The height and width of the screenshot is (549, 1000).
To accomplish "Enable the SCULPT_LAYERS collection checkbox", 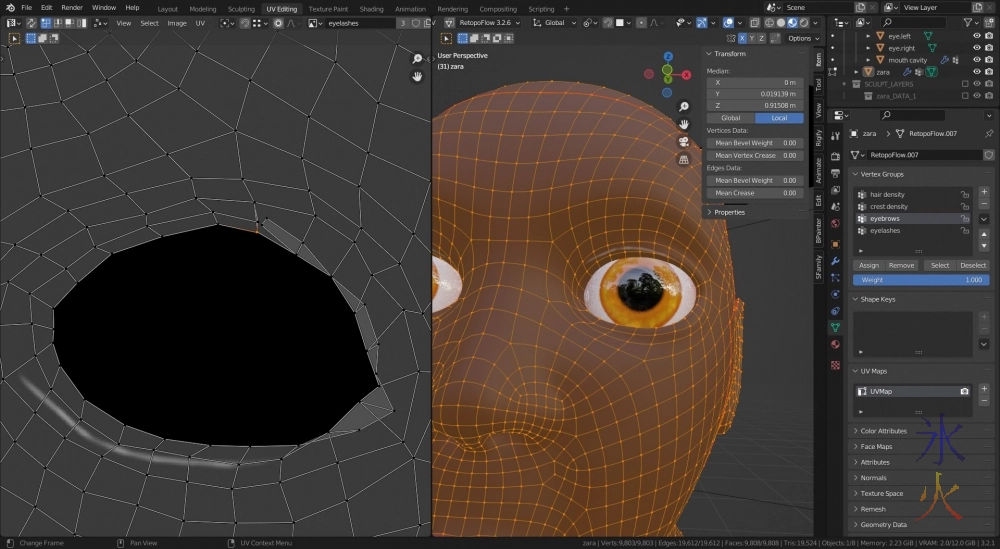I will pyautogui.click(x=964, y=84).
